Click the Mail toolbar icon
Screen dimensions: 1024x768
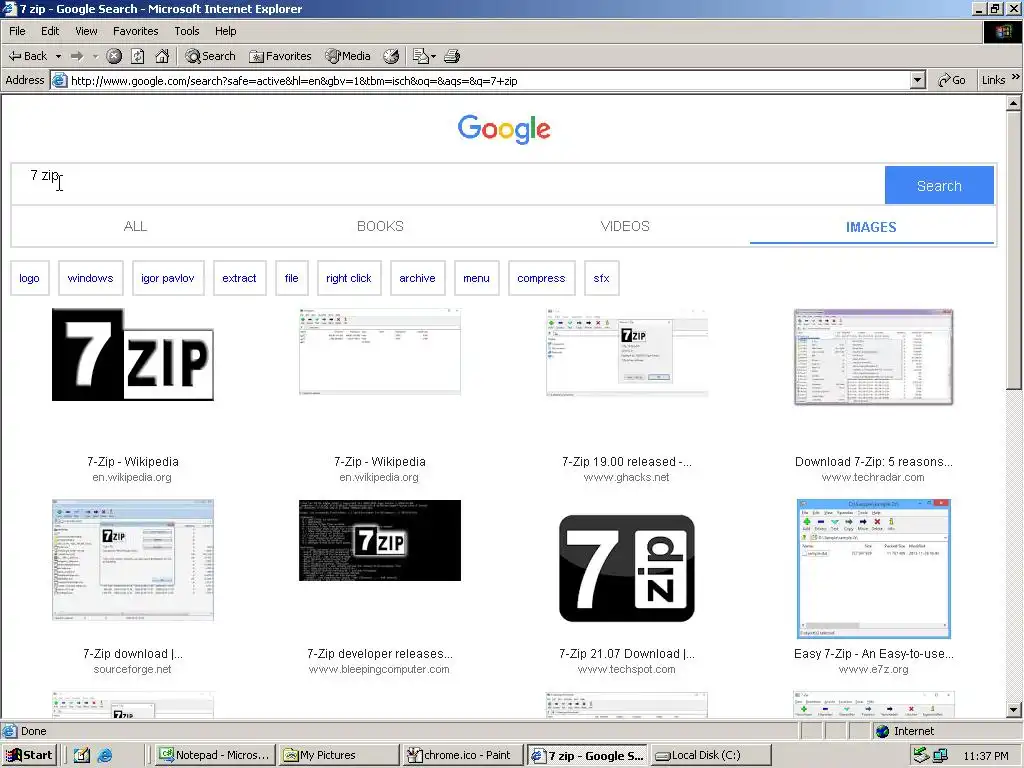click(x=420, y=56)
